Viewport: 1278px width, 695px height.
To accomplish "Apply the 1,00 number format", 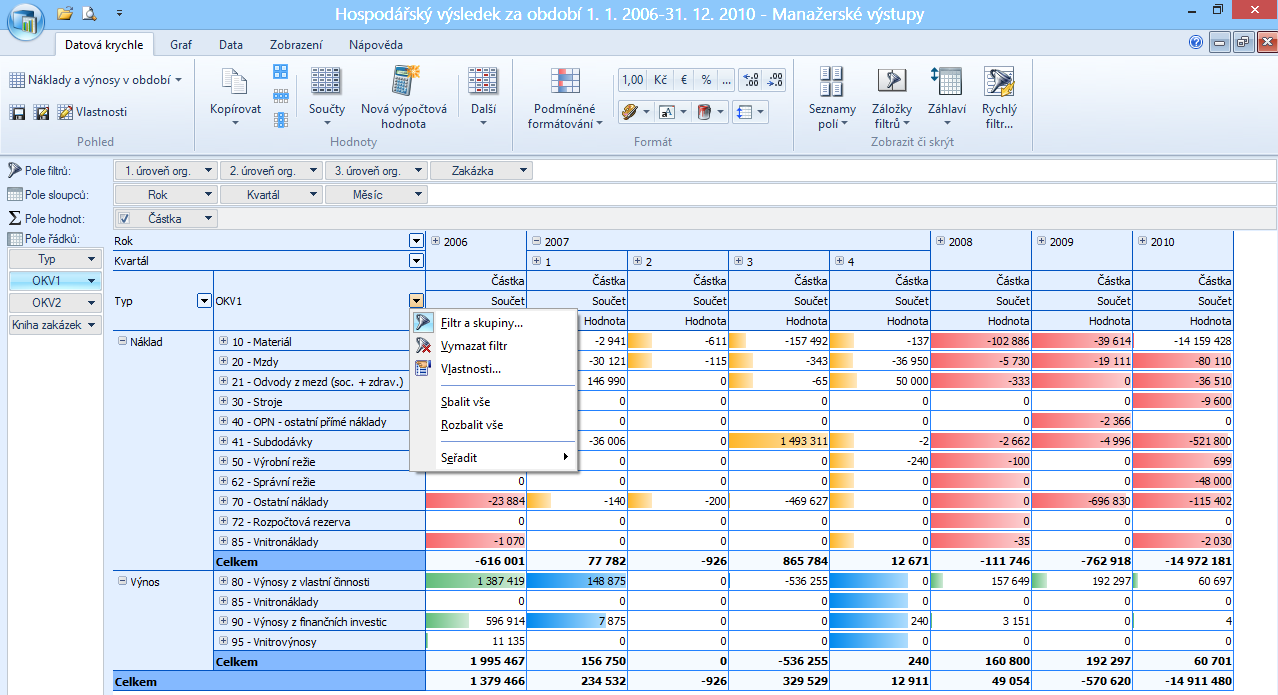I will click(x=633, y=80).
